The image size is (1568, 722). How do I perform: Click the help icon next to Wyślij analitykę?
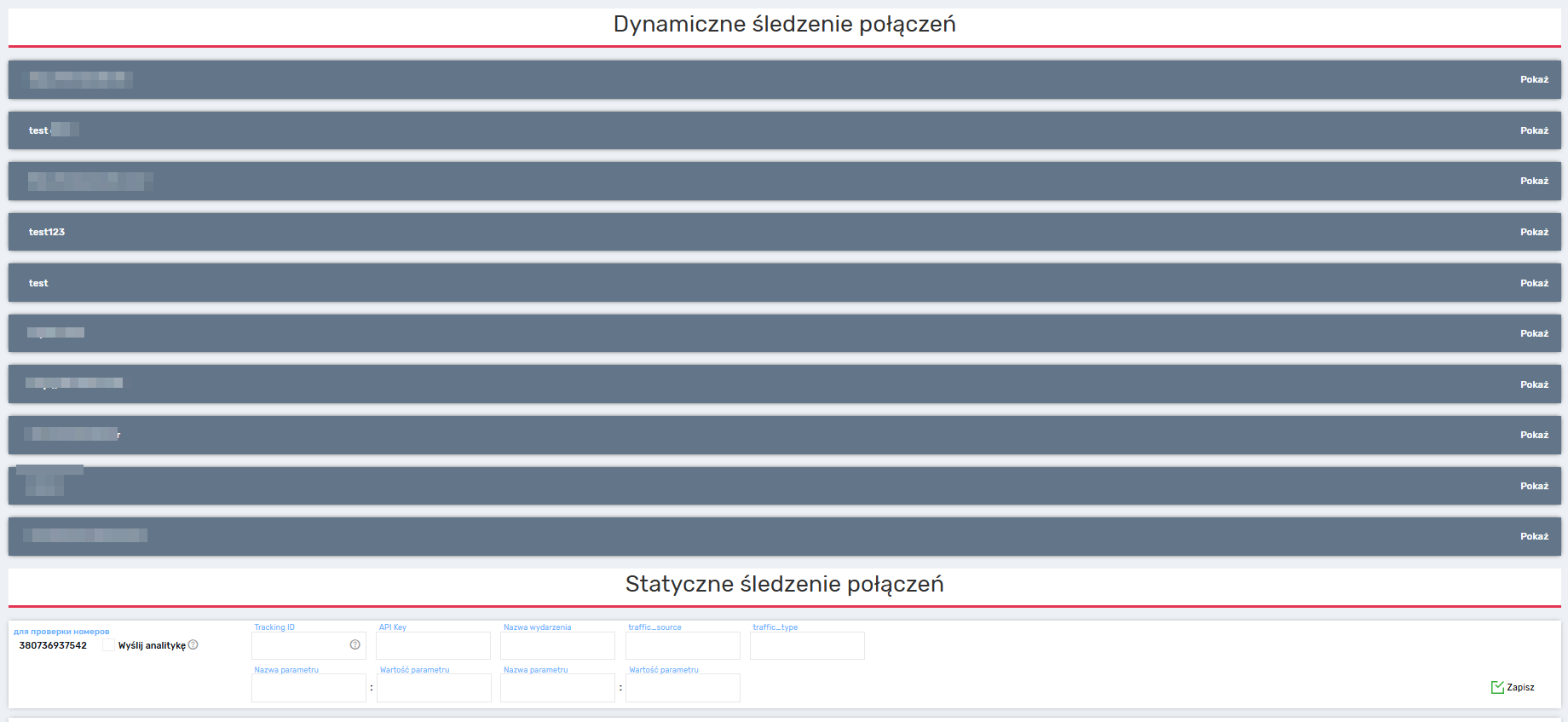[x=193, y=645]
